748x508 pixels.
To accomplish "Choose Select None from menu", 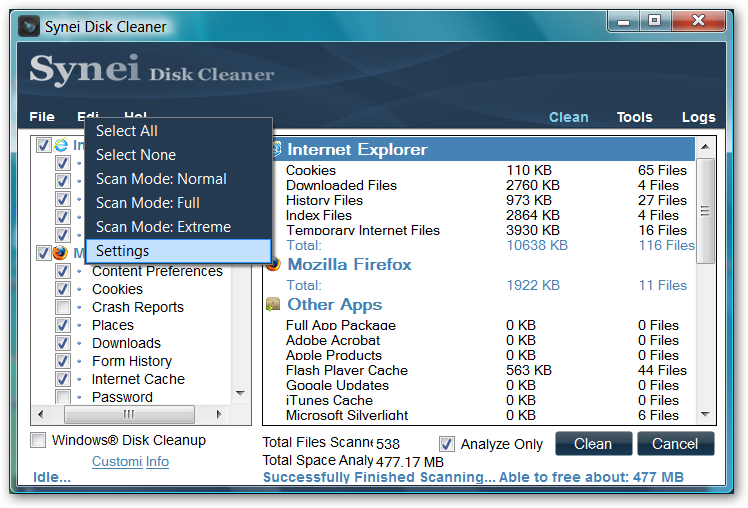I will (178, 155).
